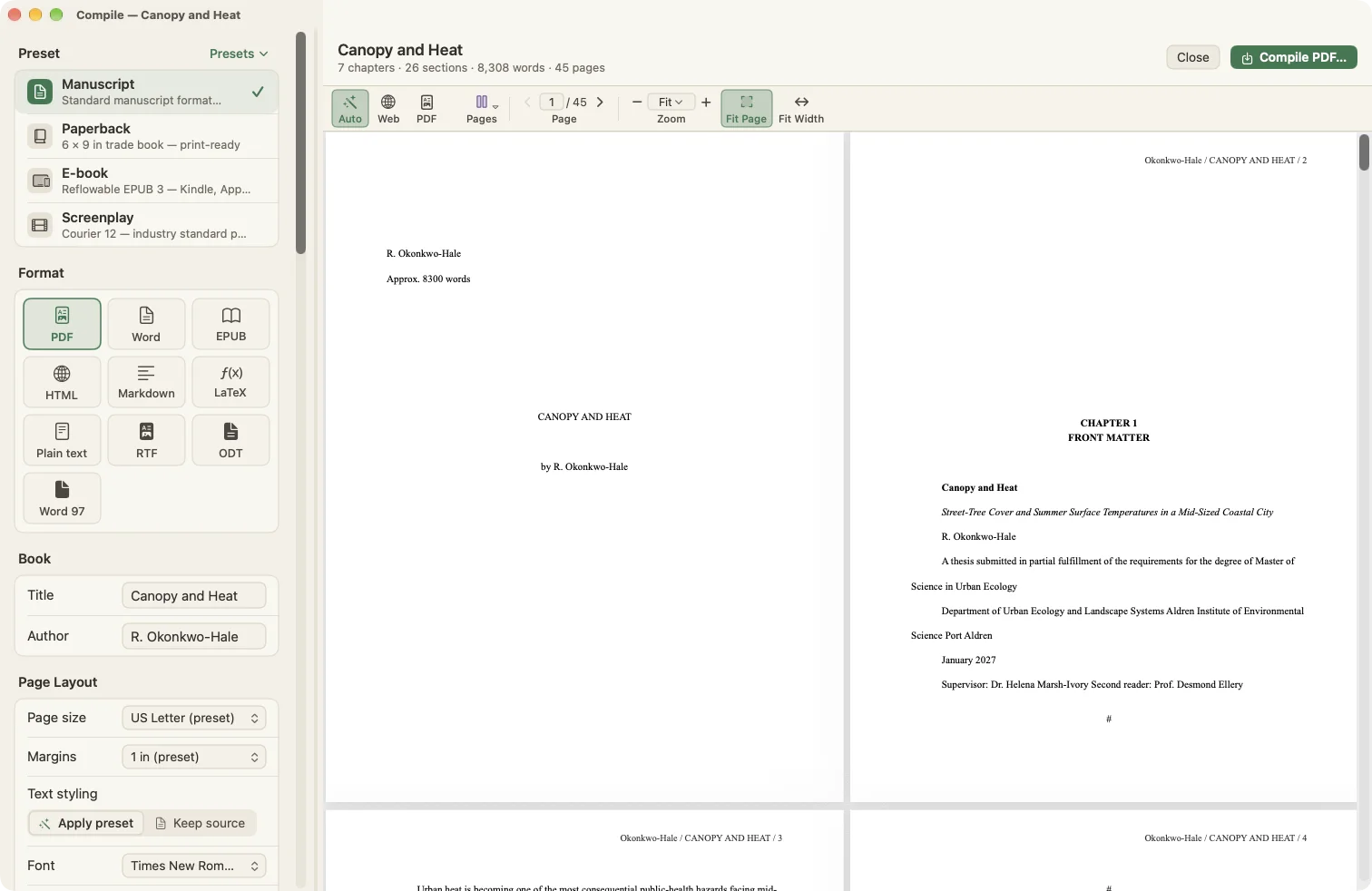The image size is (1372, 891).
Task: Open the Page size dropdown
Action: [193, 718]
